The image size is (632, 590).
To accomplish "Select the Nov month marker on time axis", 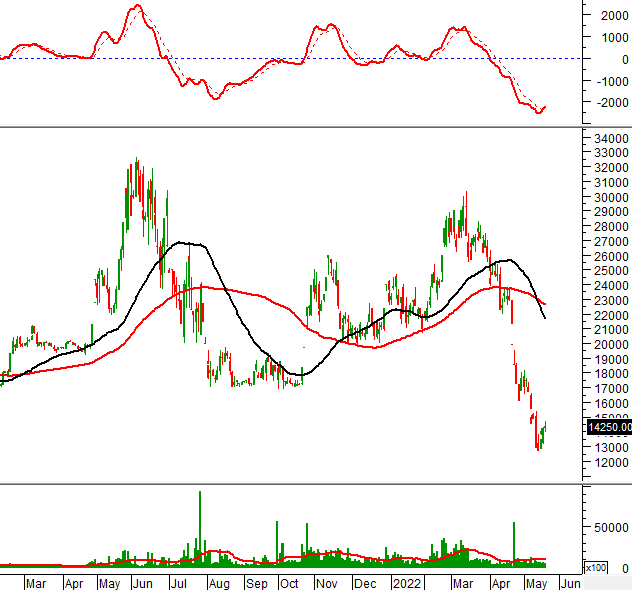I will [x=326, y=582].
